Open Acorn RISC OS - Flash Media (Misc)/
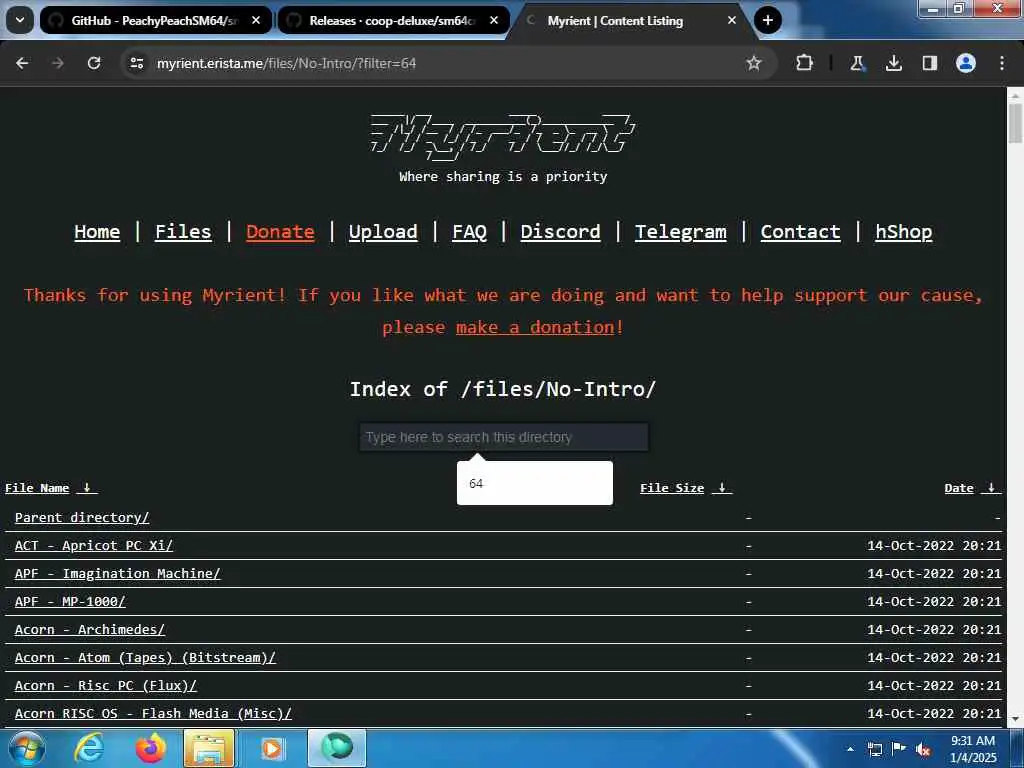The image size is (1024, 768). click(x=153, y=714)
